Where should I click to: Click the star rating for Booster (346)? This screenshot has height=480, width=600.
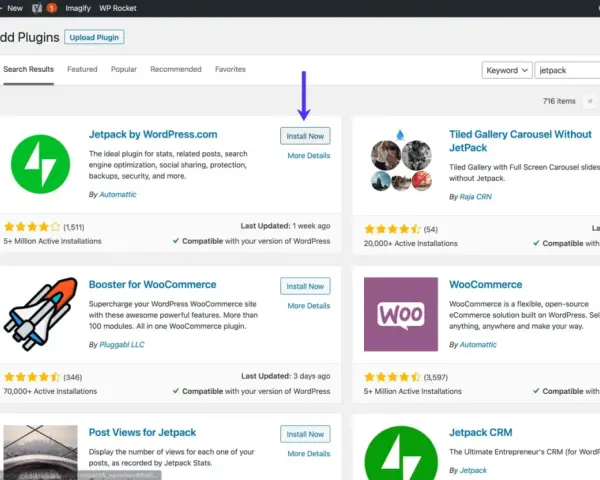click(32, 377)
